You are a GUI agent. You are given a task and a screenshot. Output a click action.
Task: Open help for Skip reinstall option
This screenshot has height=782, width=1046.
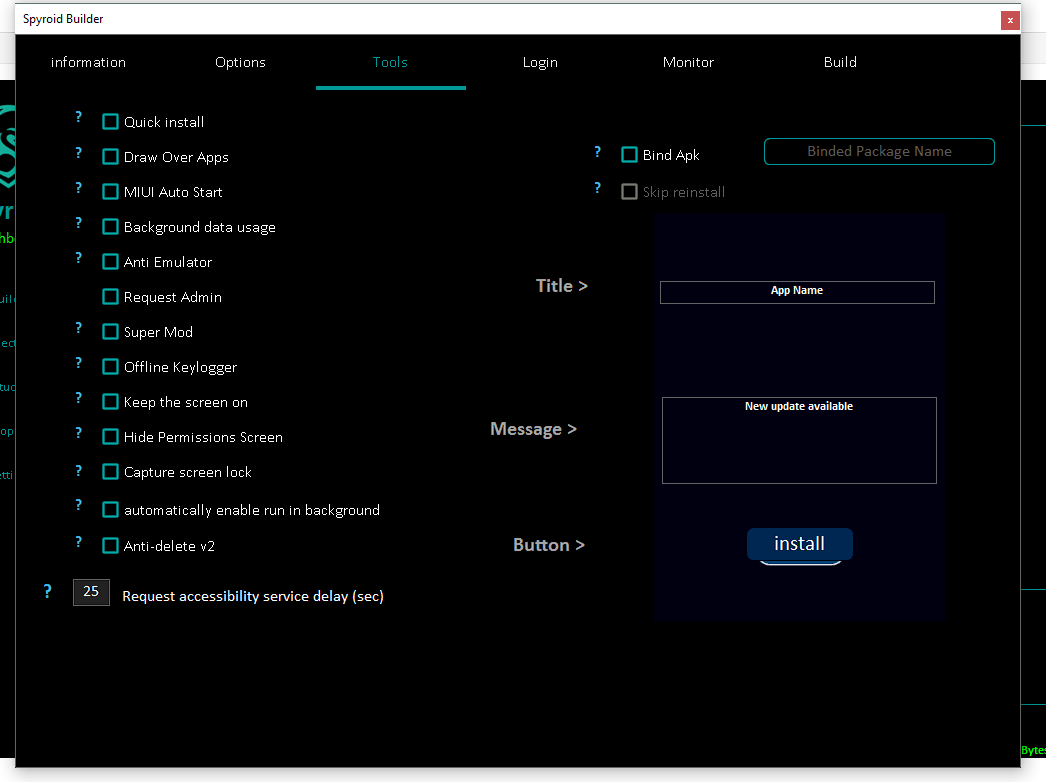[597, 188]
